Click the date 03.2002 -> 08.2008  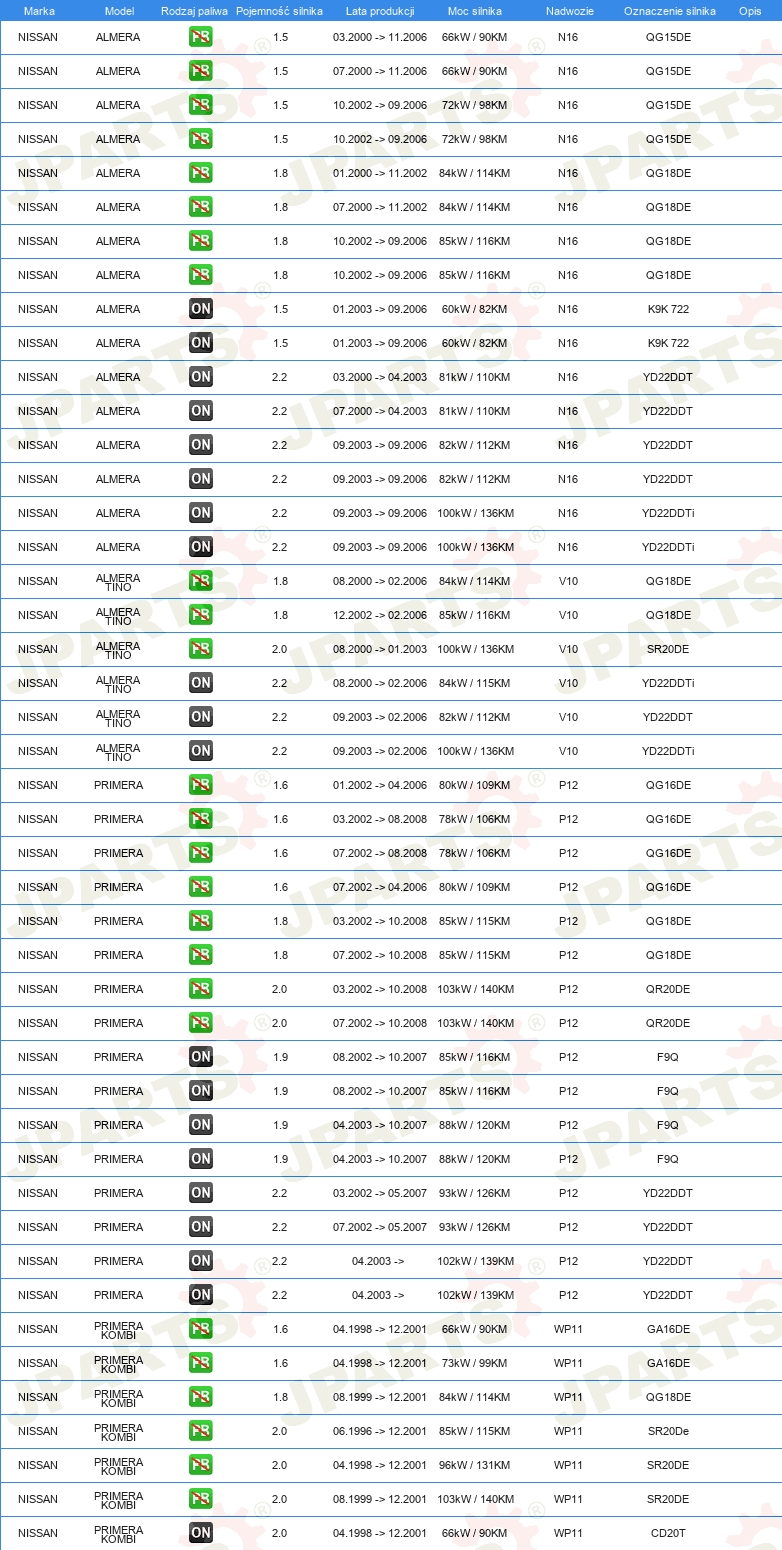(380, 819)
